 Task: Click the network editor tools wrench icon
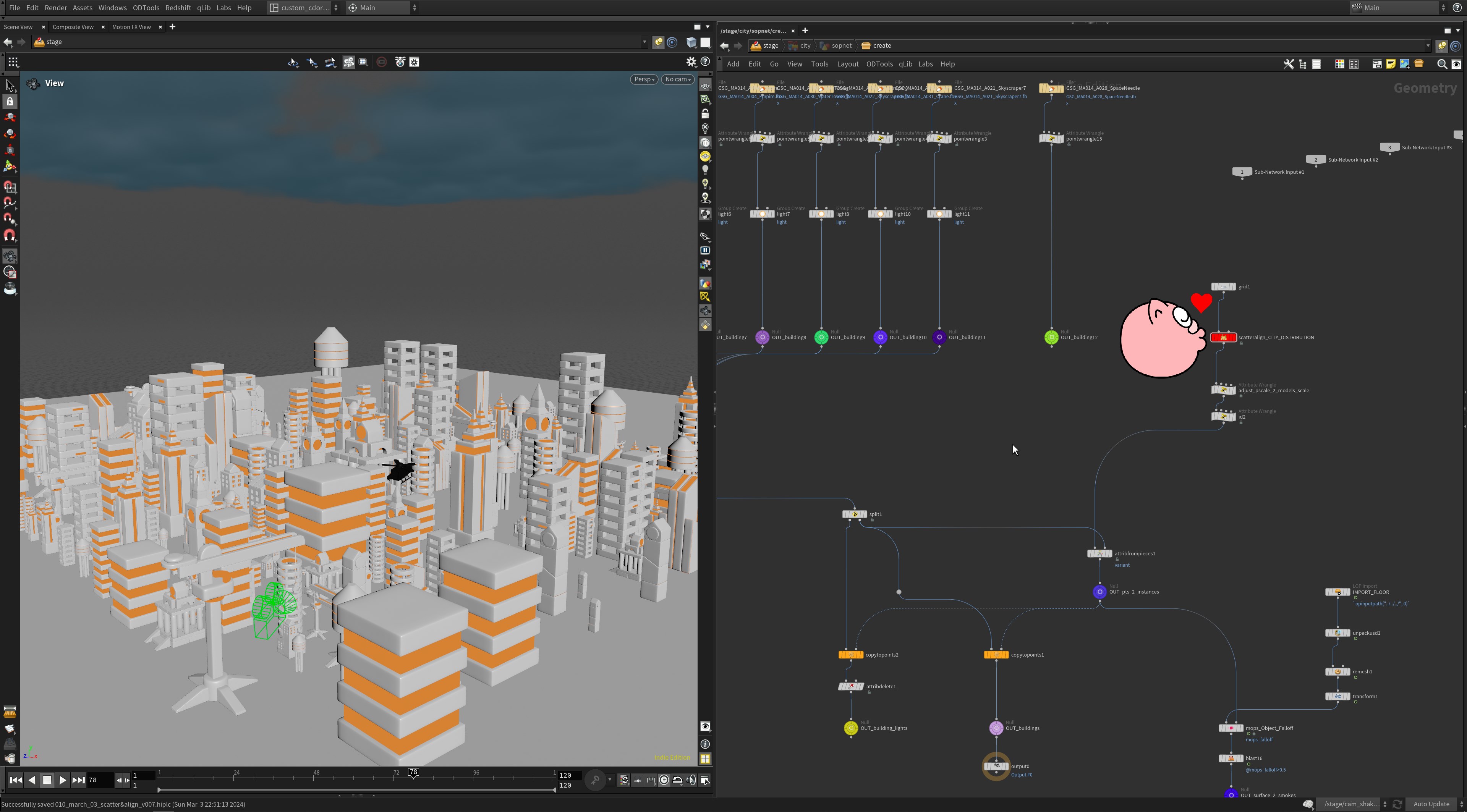pyautogui.click(x=1288, y=64)
